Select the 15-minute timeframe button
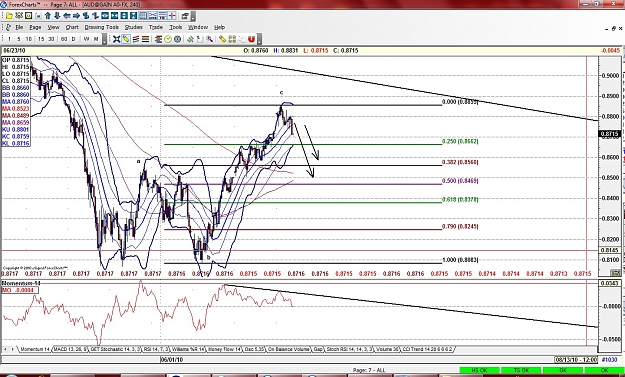The width and height of the screenshot is (625, 377). [41, 39]
